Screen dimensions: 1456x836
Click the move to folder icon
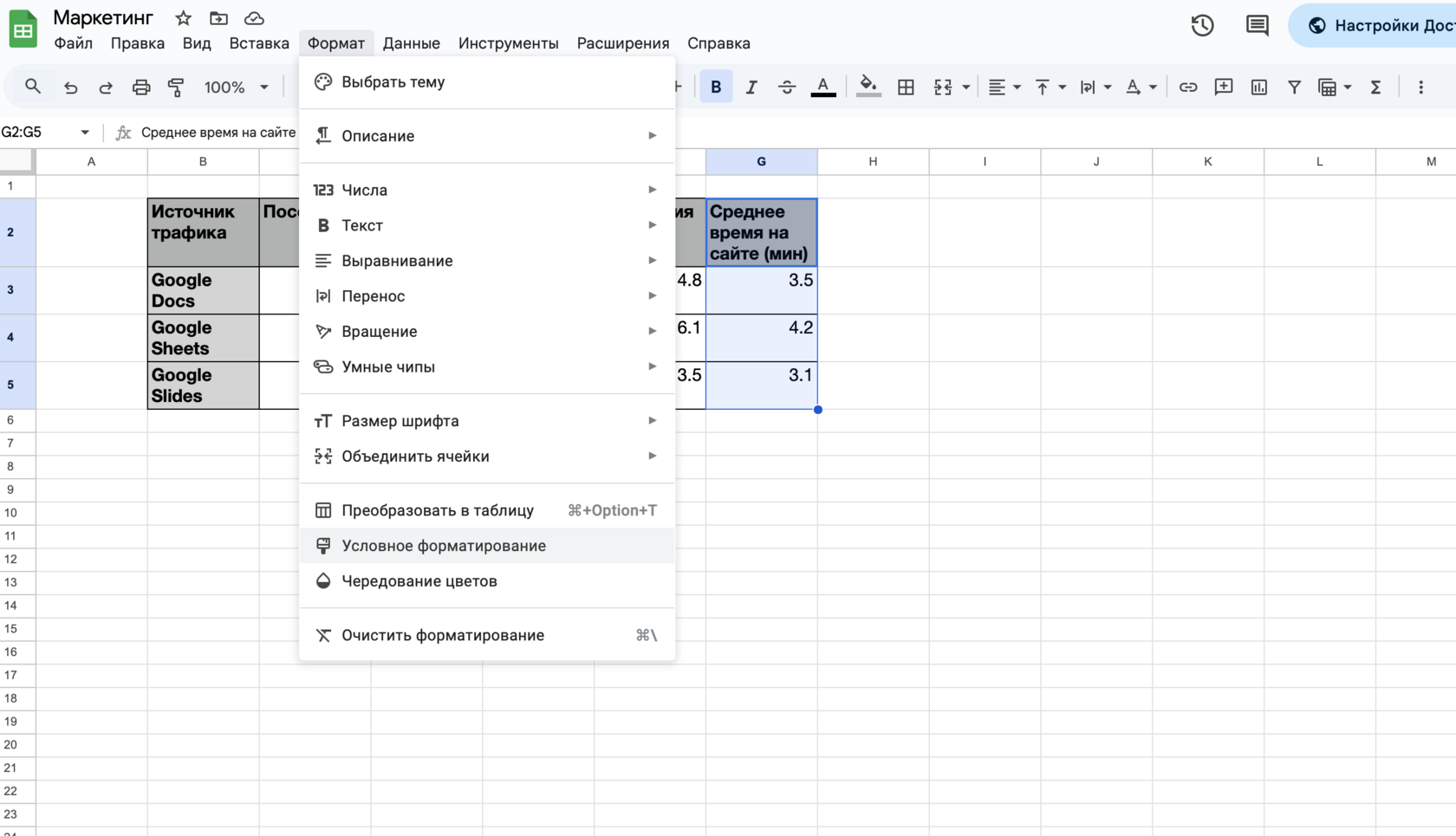218,18
